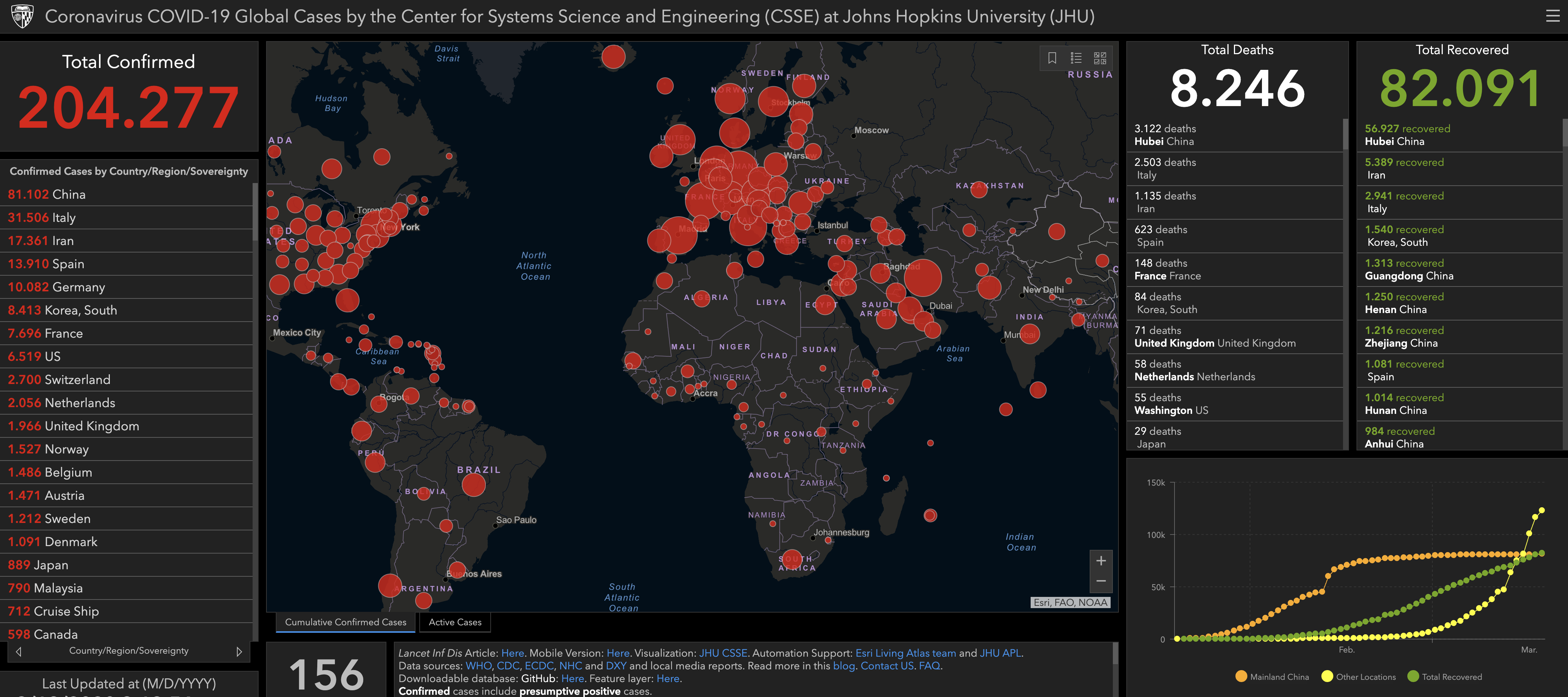Open the basemap gallery grid icon
Screen dimensions: 1568x697
point(1100,58)
